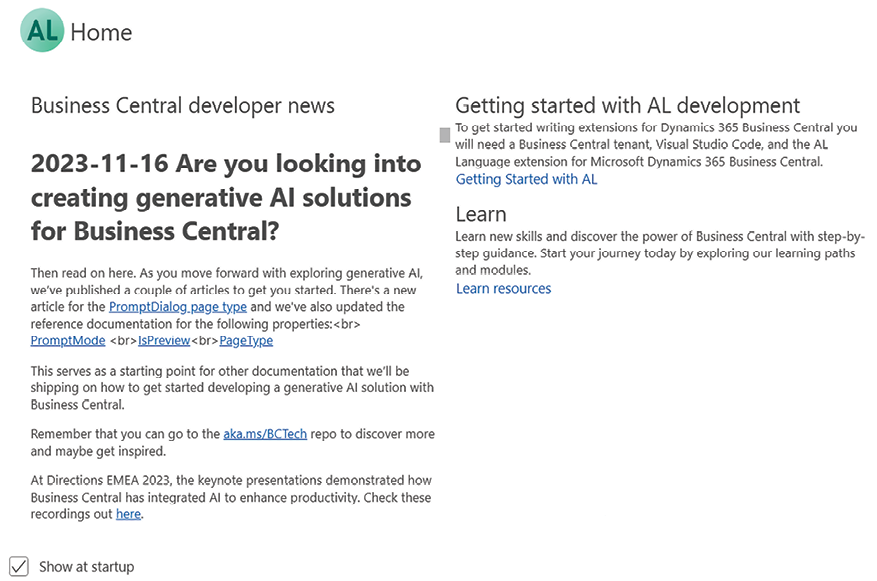This screenshot has height=581, width=877.
Task: Open the PageType reference link
Action: point(246,341)
